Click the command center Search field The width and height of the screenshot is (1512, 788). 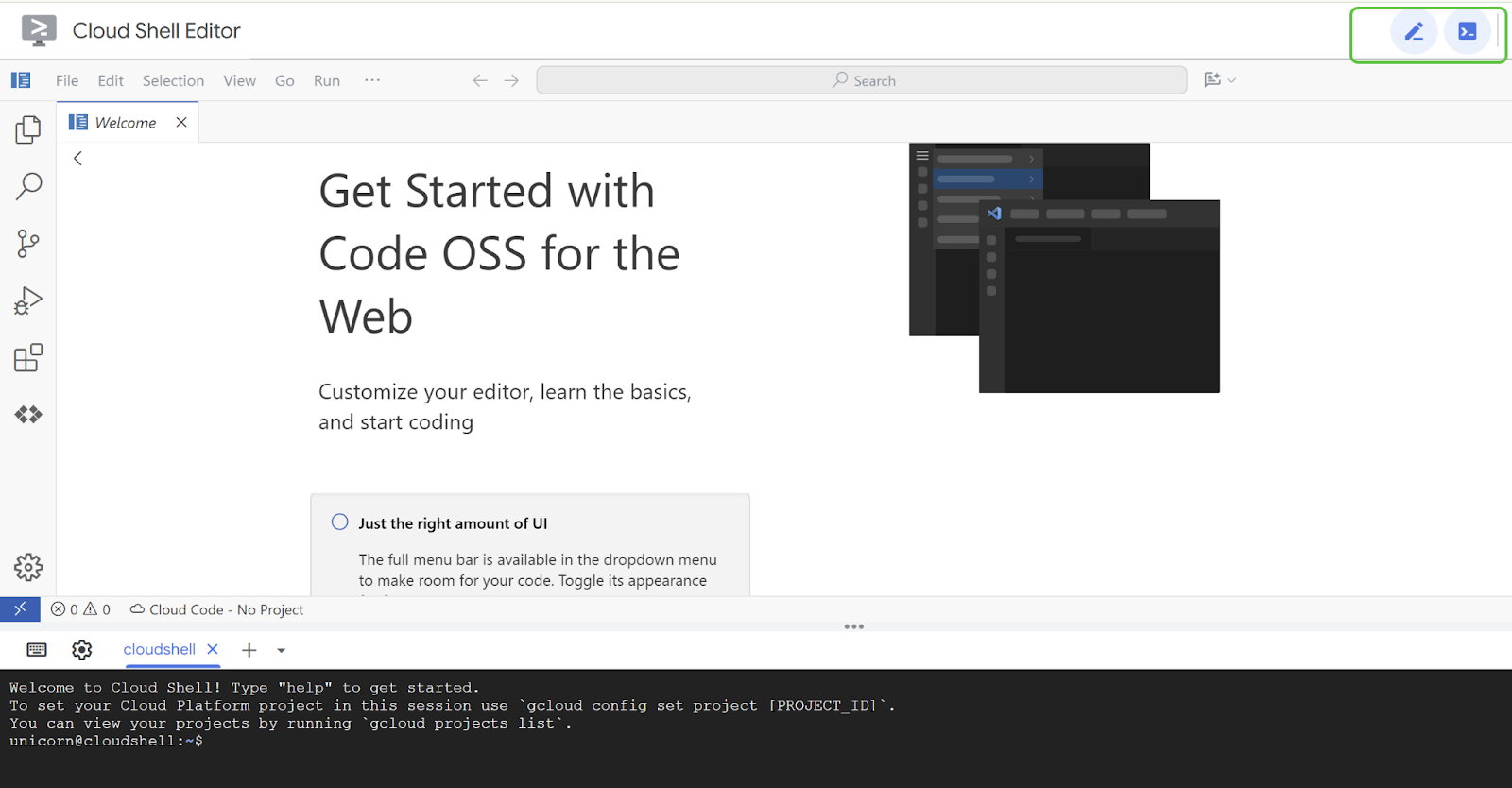[x=862, y=80]
